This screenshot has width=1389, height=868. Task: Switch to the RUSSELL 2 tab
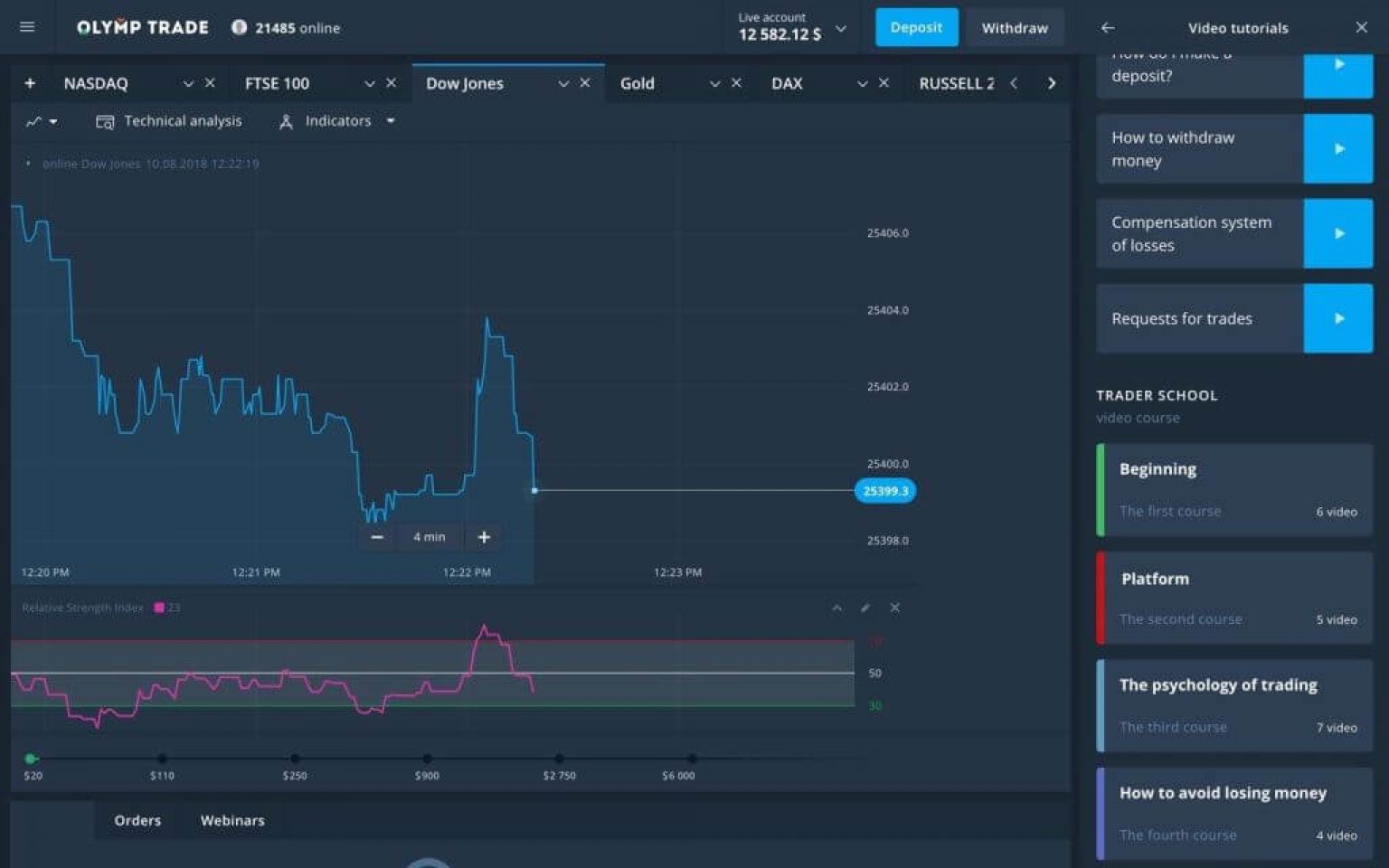click(x=956, y=83)
